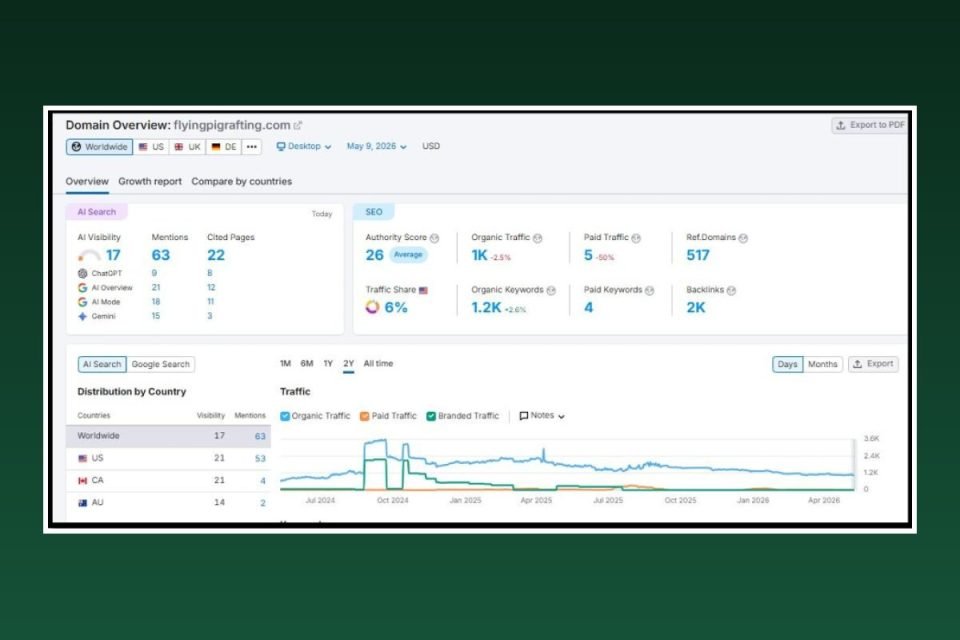This screenshot has width=960, height=640.
Task: Switch chart granularity to Days
Action: pos(787,364)
